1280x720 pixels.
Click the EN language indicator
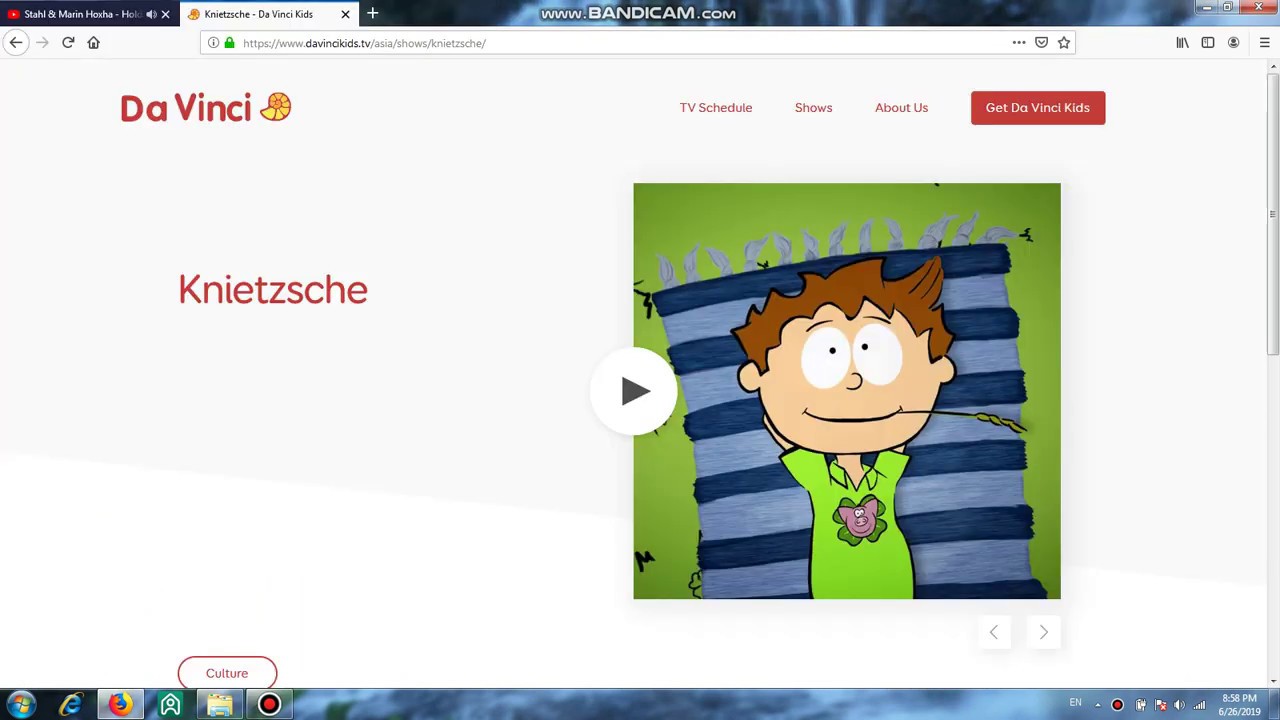click(1075, 703)
